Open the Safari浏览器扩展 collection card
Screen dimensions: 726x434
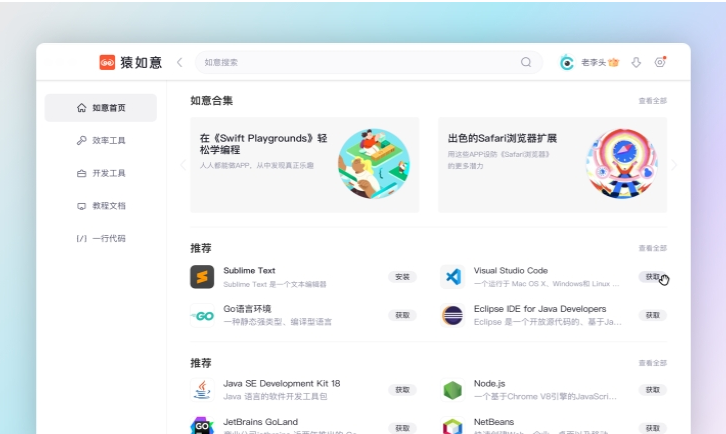tap(552, 165)
